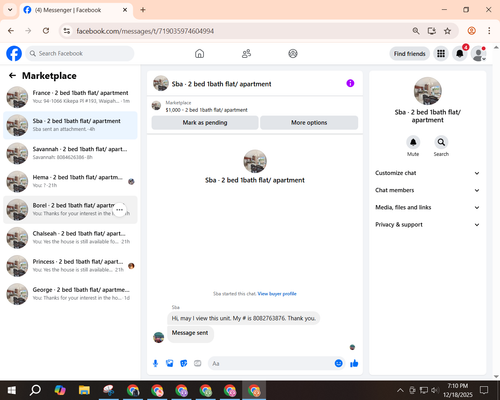Expand Privacy & support section
This screenshot has height=400, width=500.
427,225
